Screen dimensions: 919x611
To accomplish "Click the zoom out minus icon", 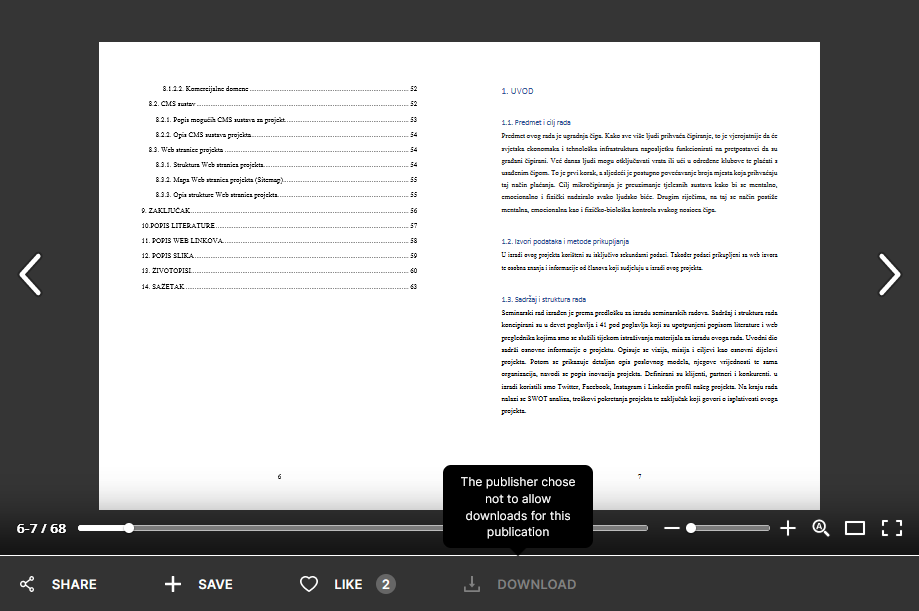I will pyautogui.click(x=672, y=528).
